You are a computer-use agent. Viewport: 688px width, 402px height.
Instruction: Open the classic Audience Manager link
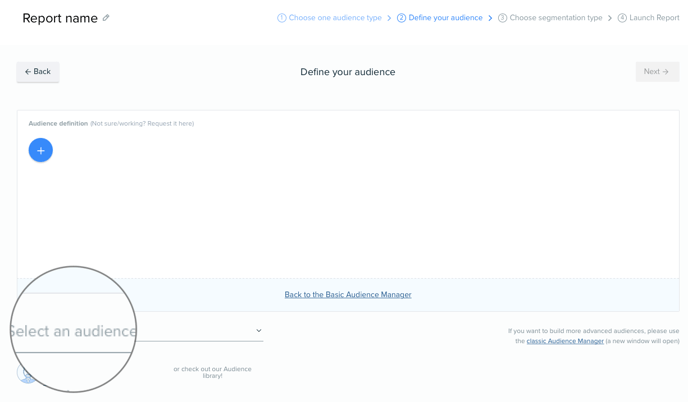565,341
